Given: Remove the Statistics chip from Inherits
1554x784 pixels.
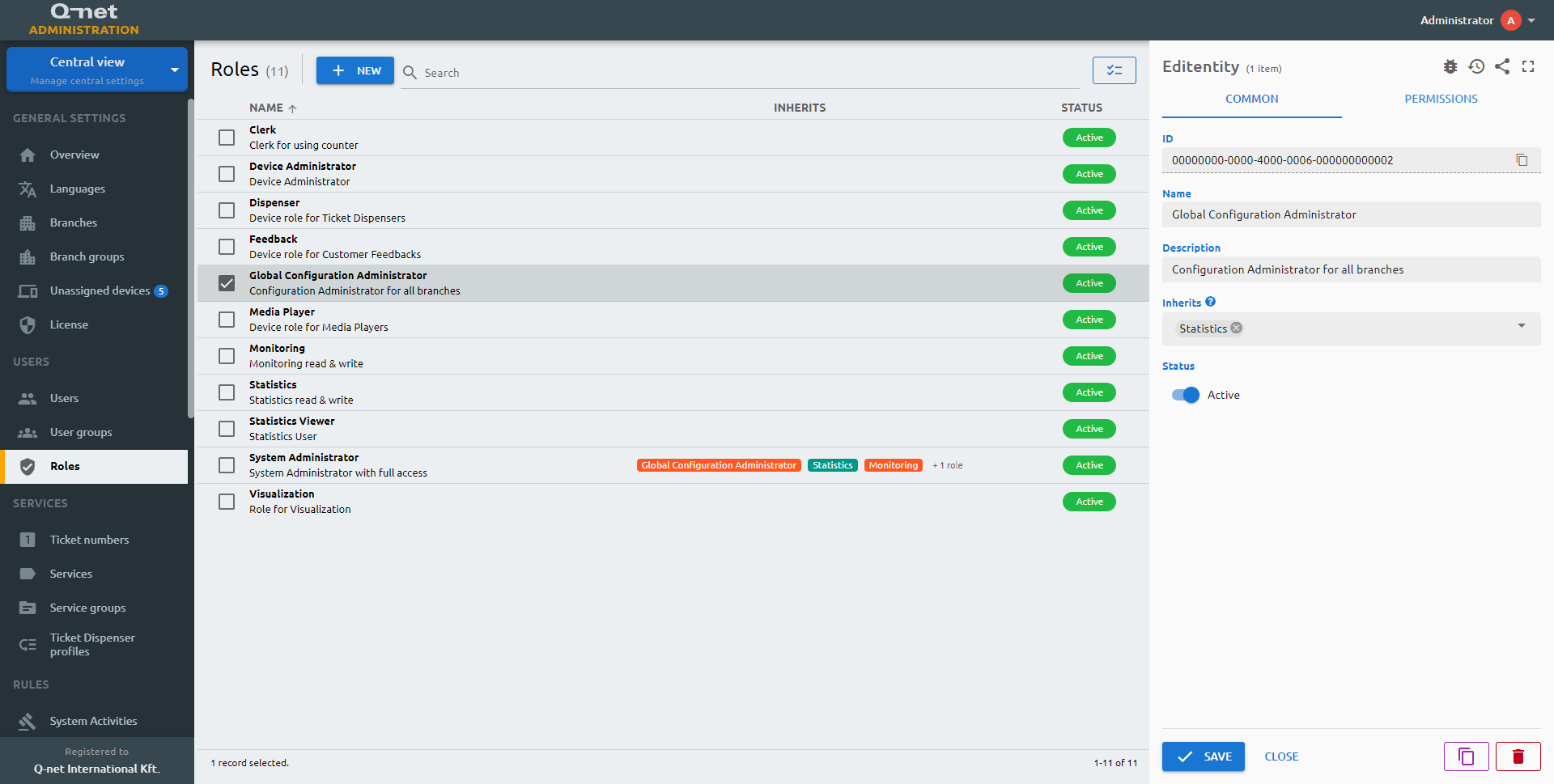Looking at the screenshot, I should 1237,328.
